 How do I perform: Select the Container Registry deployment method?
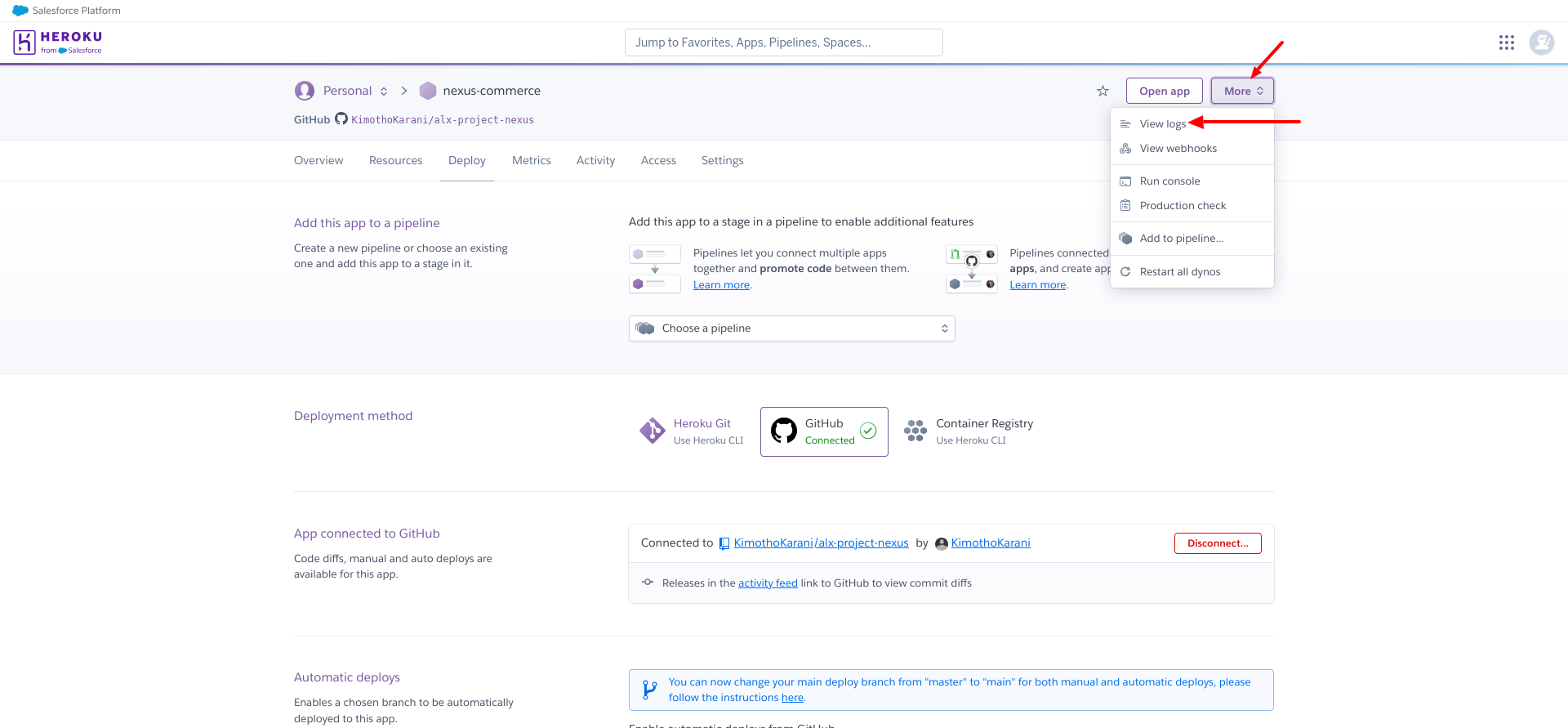[969, 431]
